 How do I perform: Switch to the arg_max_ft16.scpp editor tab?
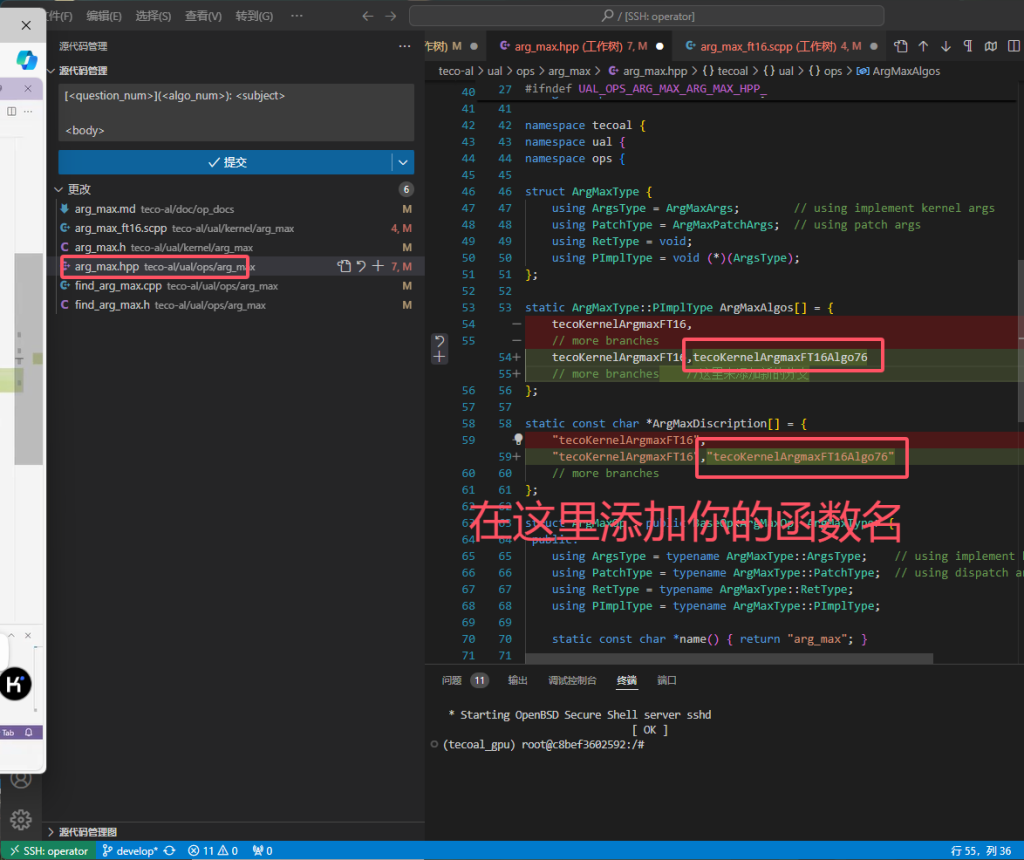(x=766, y=46)
